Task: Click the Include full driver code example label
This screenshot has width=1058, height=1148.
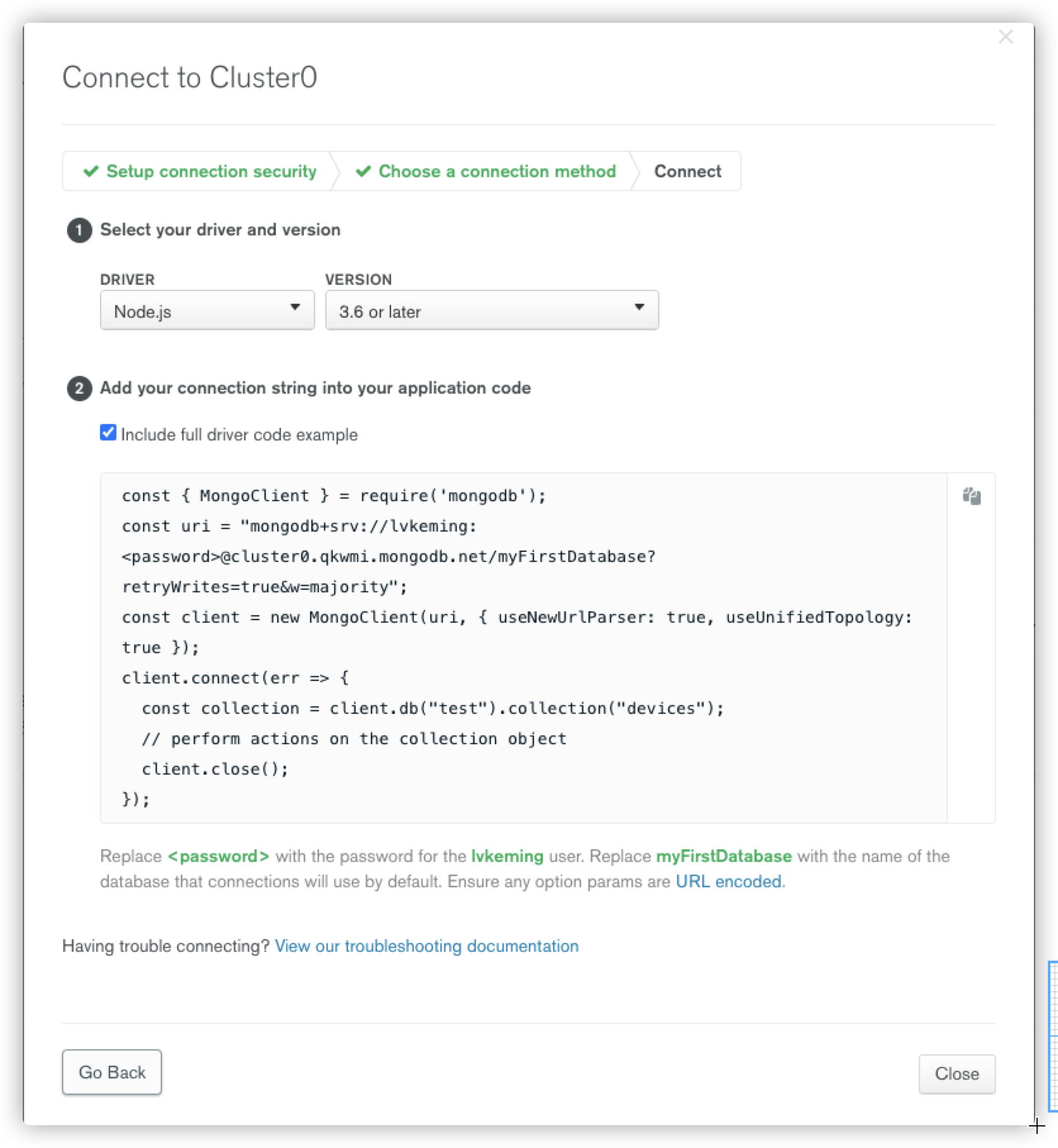Action: pos(239,435)
